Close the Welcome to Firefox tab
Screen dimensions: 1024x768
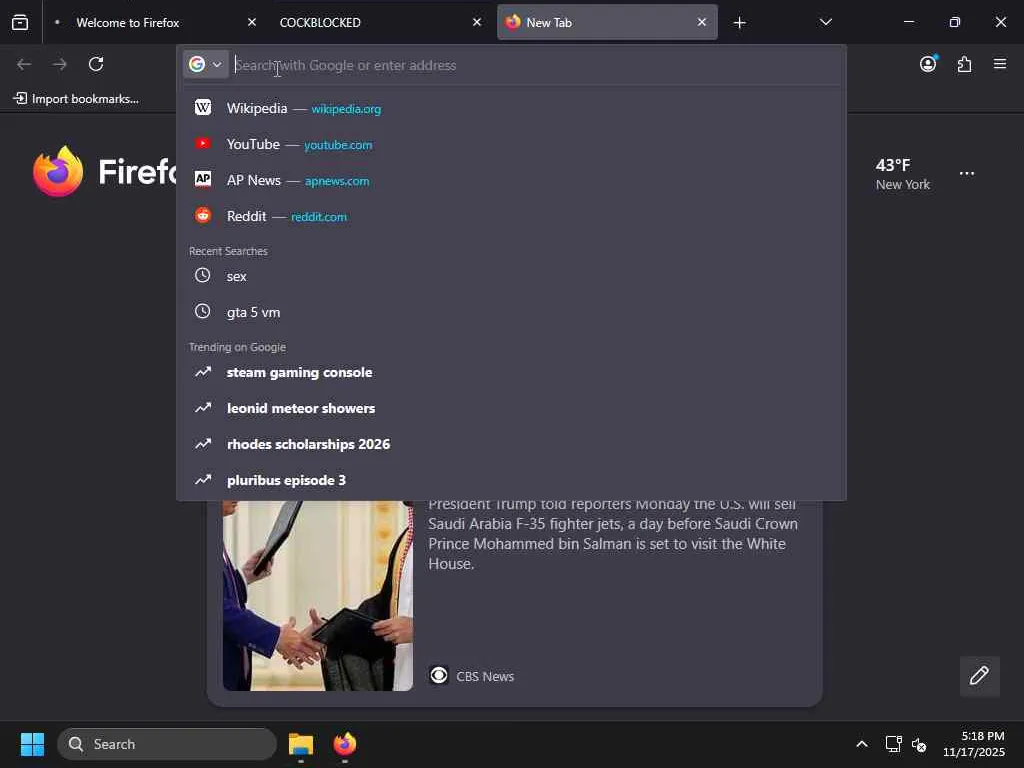pyautogui.click(x=252, y=22)
